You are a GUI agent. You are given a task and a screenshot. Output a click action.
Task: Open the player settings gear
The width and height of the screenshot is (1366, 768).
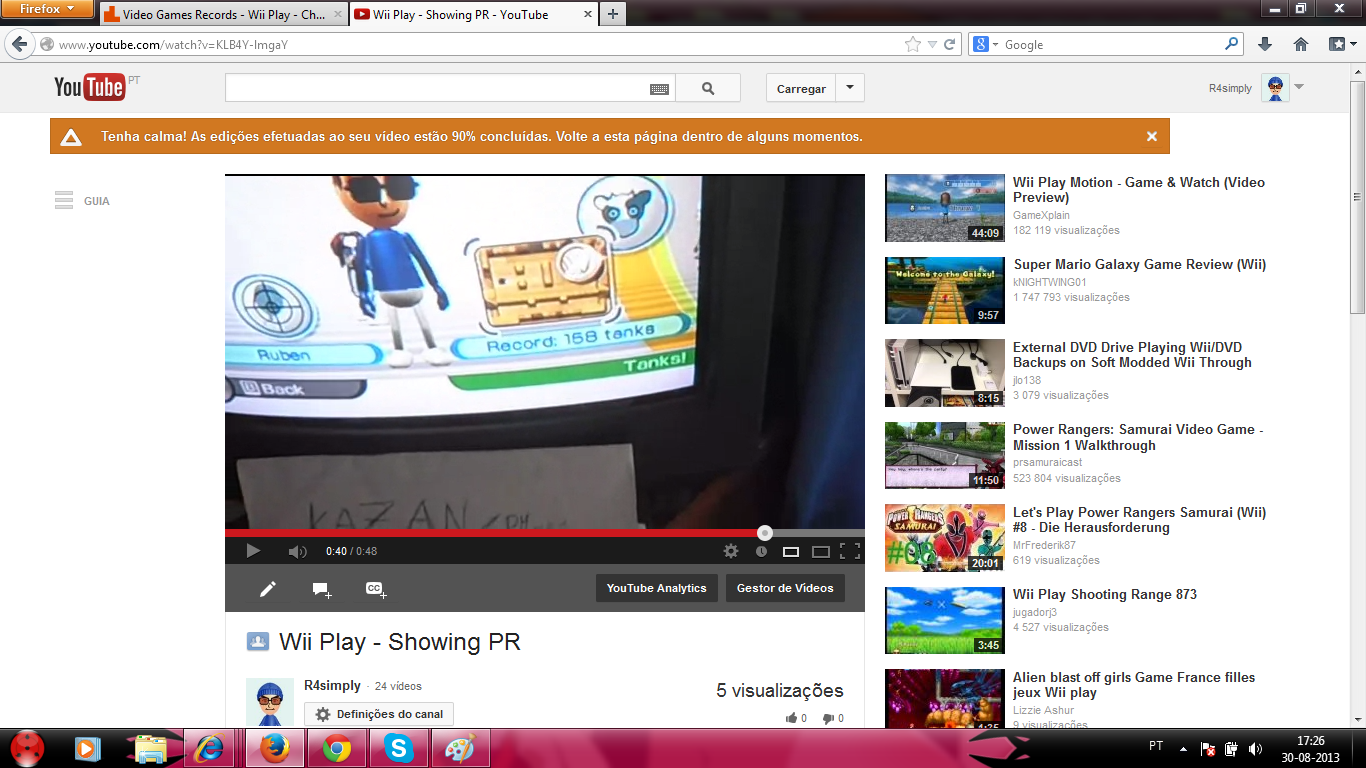731,551
